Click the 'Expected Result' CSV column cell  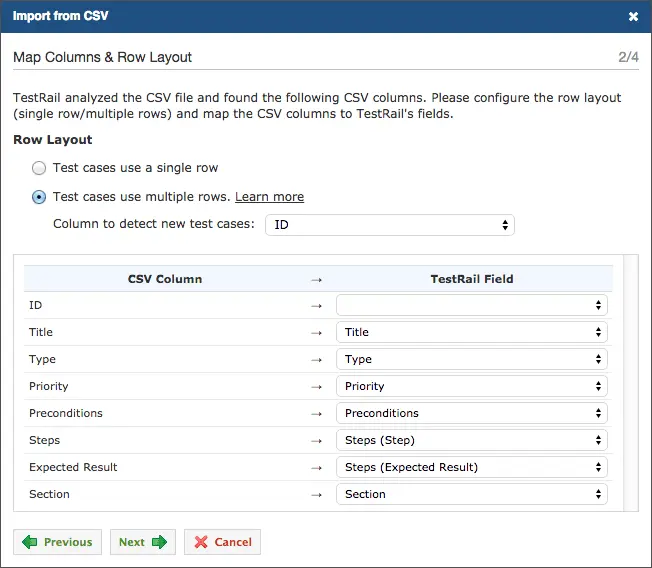click(165, 467)
